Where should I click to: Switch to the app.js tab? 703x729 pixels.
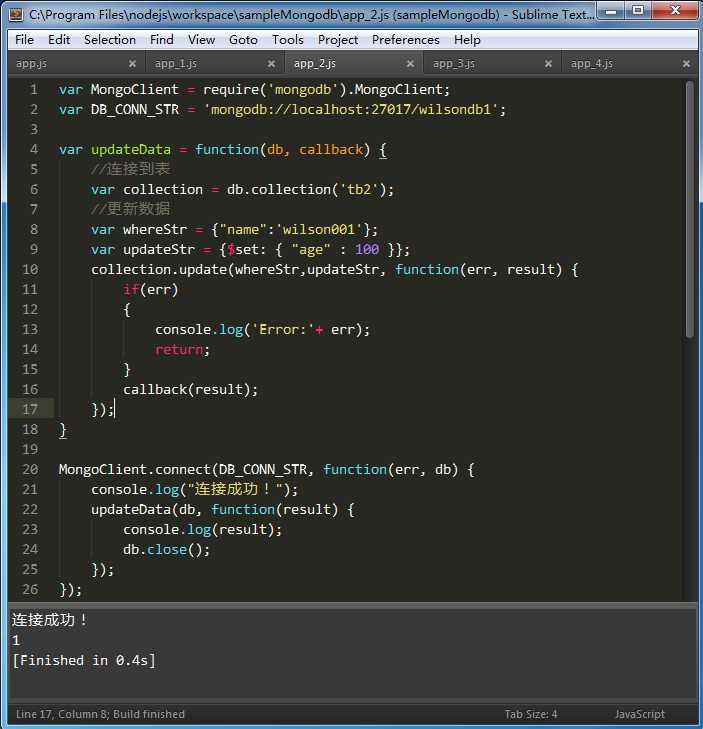pyautogui.click(x=31, y=64)
